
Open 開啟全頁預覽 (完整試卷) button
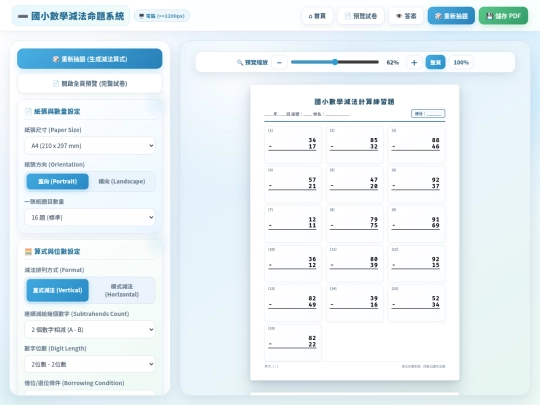click(x=90, y=83)
